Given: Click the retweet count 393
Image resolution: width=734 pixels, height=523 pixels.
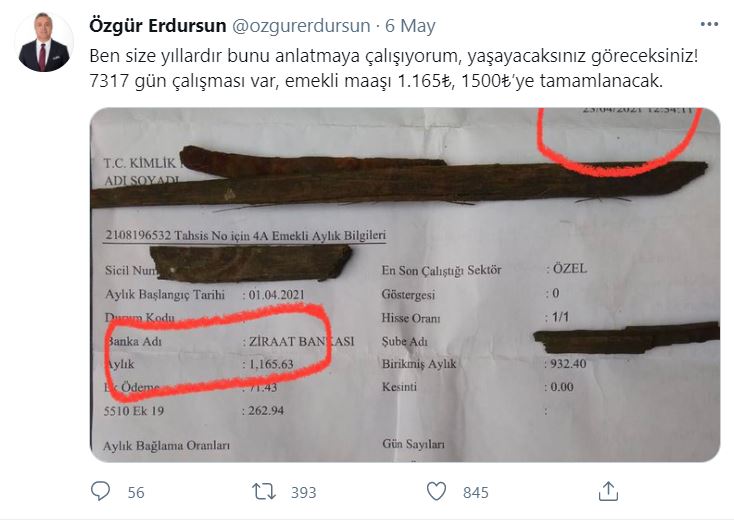Looking at the screenshot, I should point(303,493).
